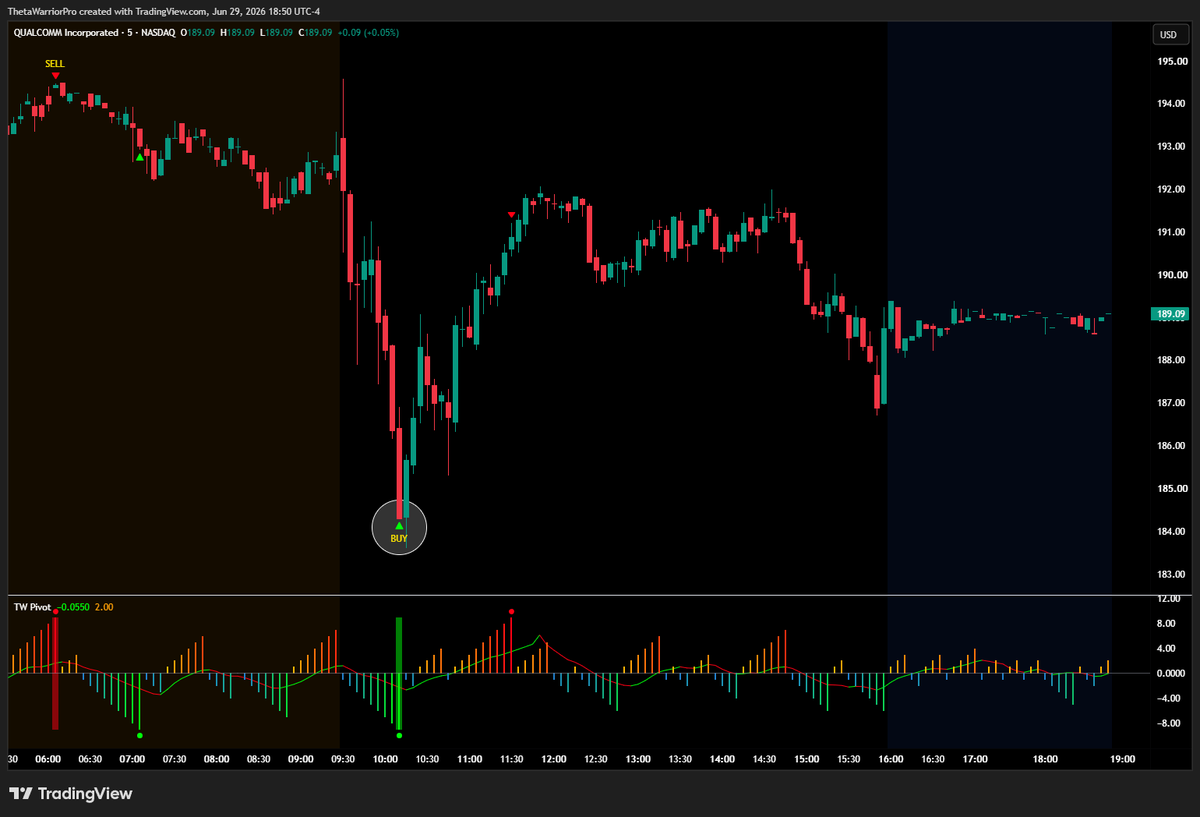Click the green up-arrow marker near 07:00
The image size is (1200, 817).
pyautogui.click(x=140, y=156)
